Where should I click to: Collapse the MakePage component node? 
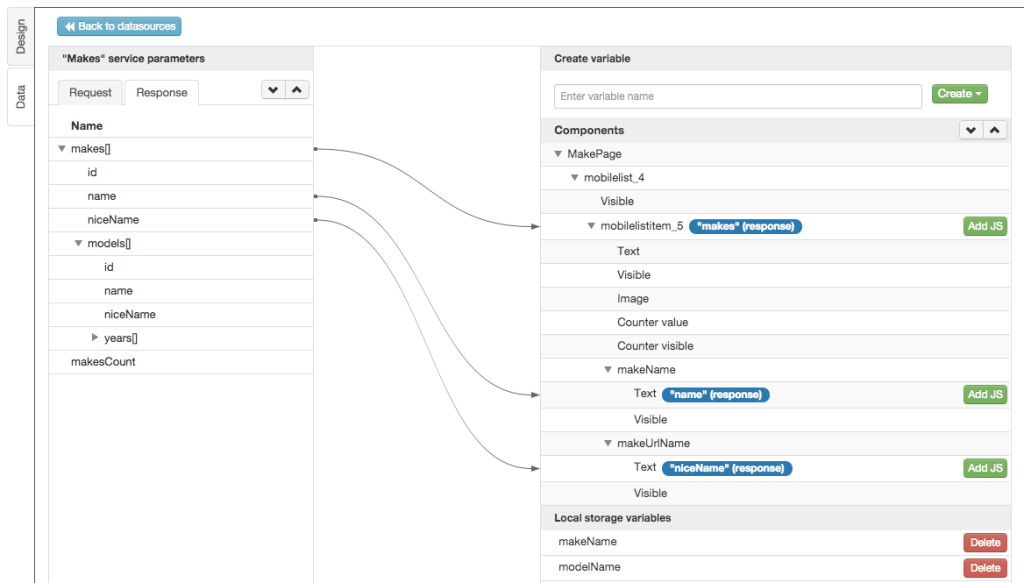click(558, 154)
